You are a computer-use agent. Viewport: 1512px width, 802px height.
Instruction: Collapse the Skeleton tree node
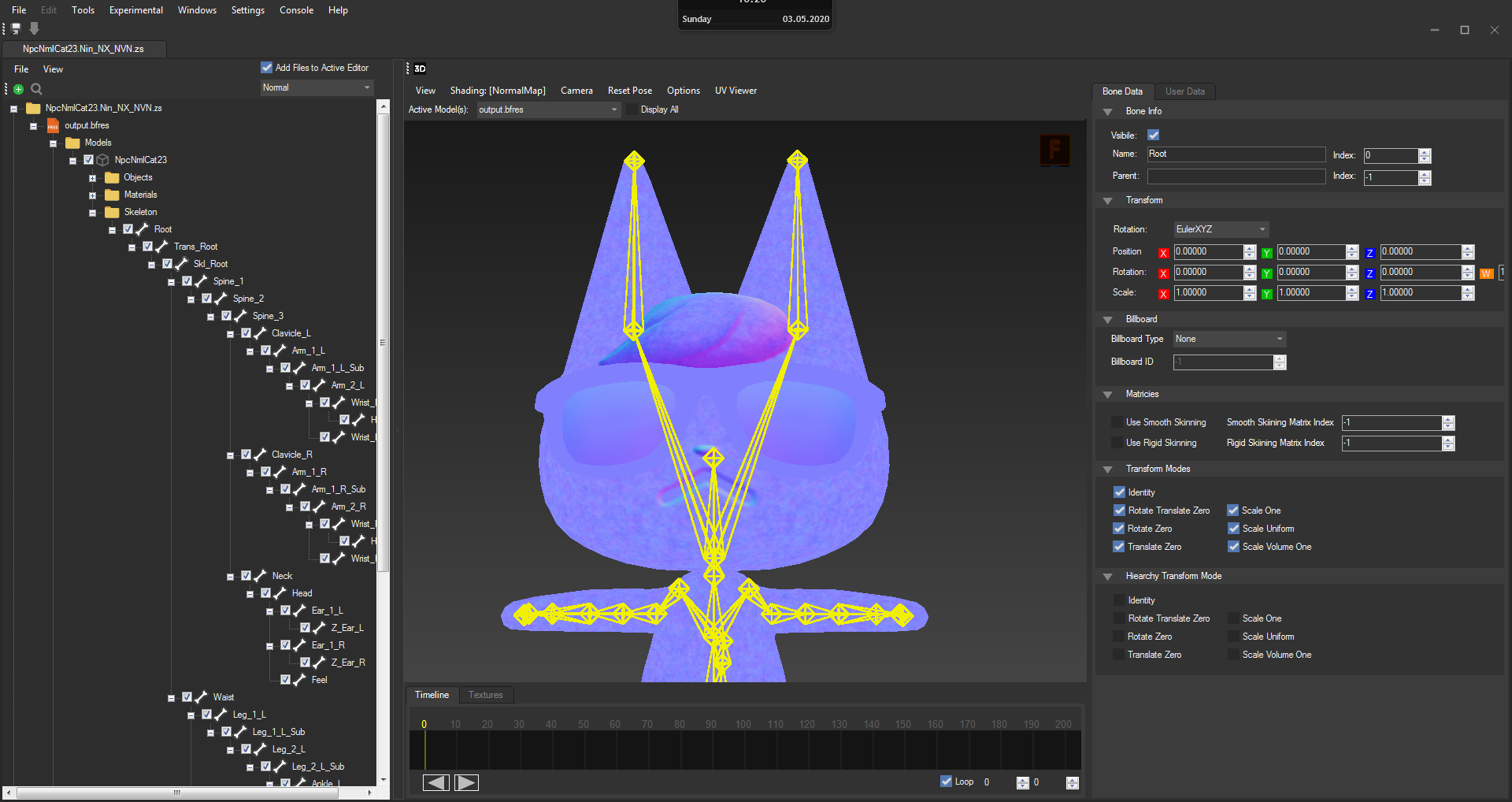pyautogui.click(x=92, y=213)
